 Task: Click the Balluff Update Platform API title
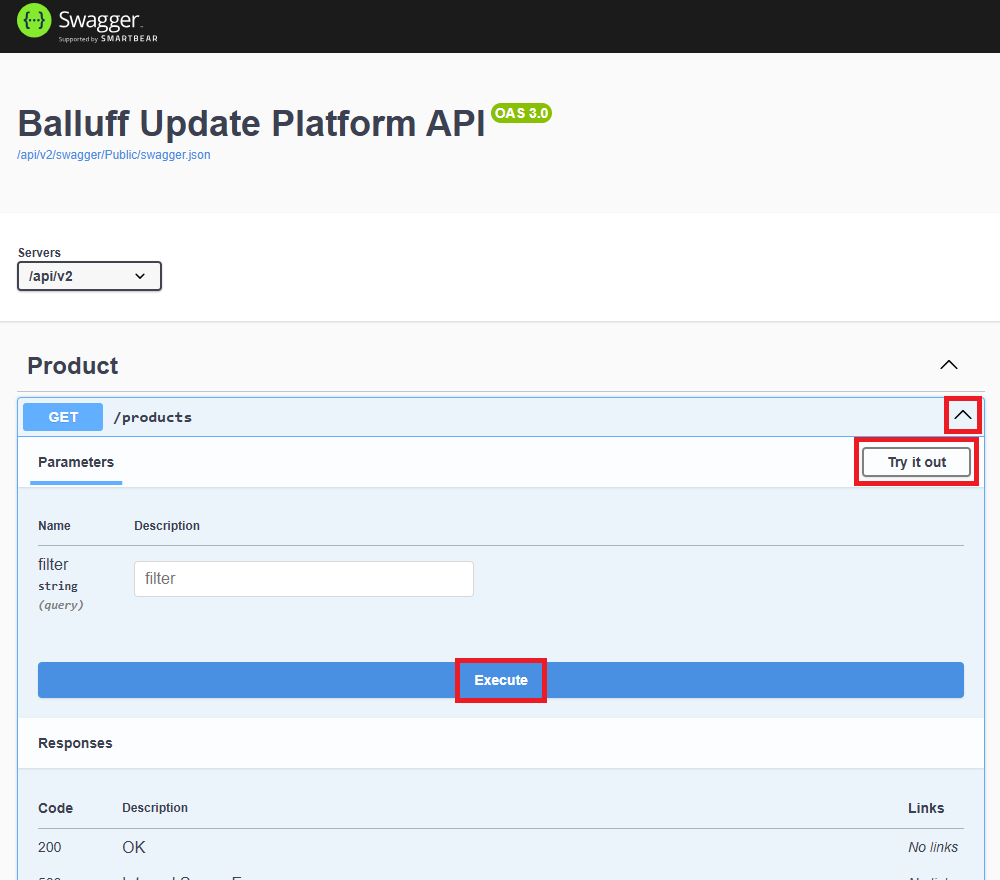click(251, 123)
